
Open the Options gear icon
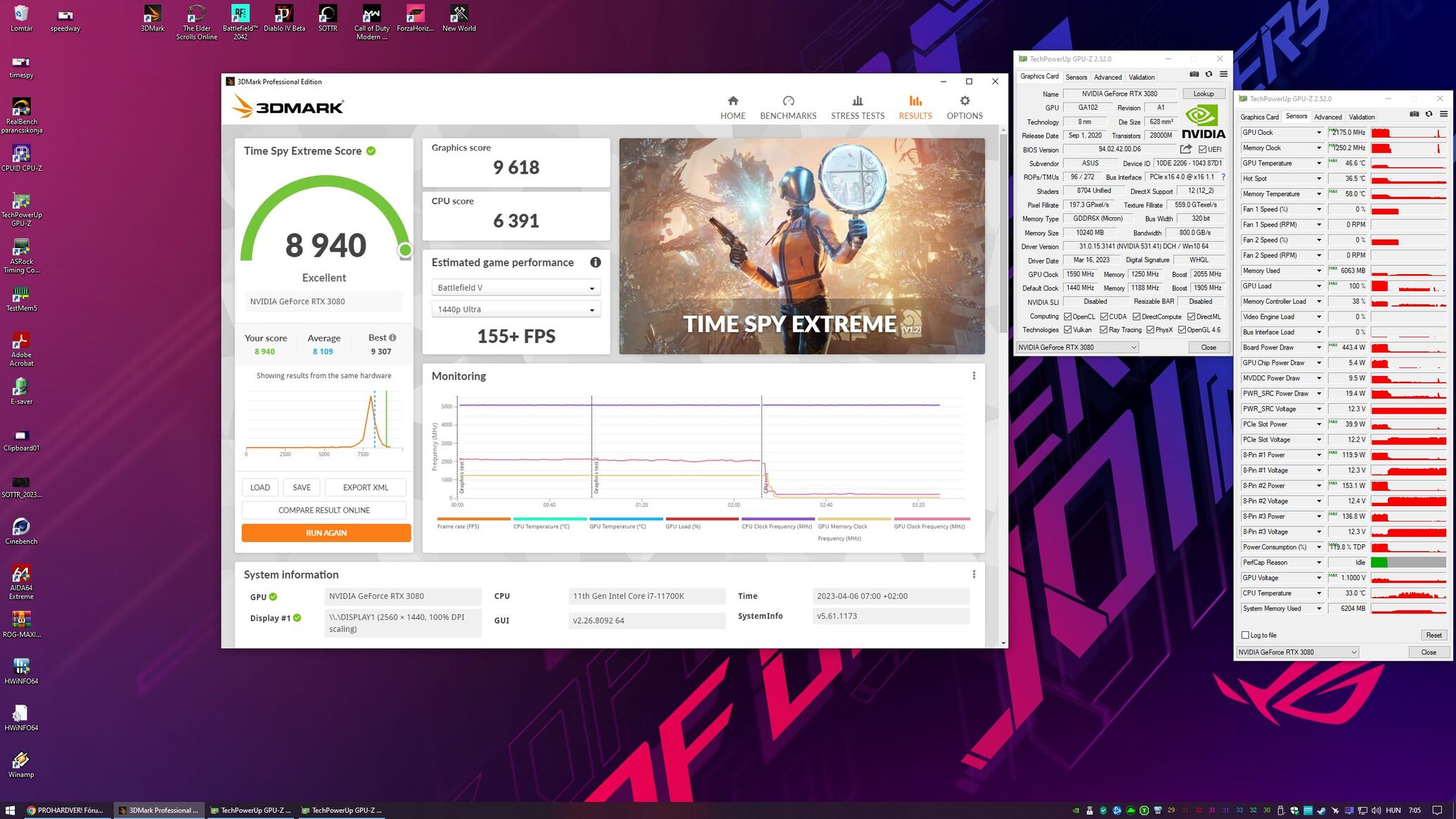click(965, 101)
